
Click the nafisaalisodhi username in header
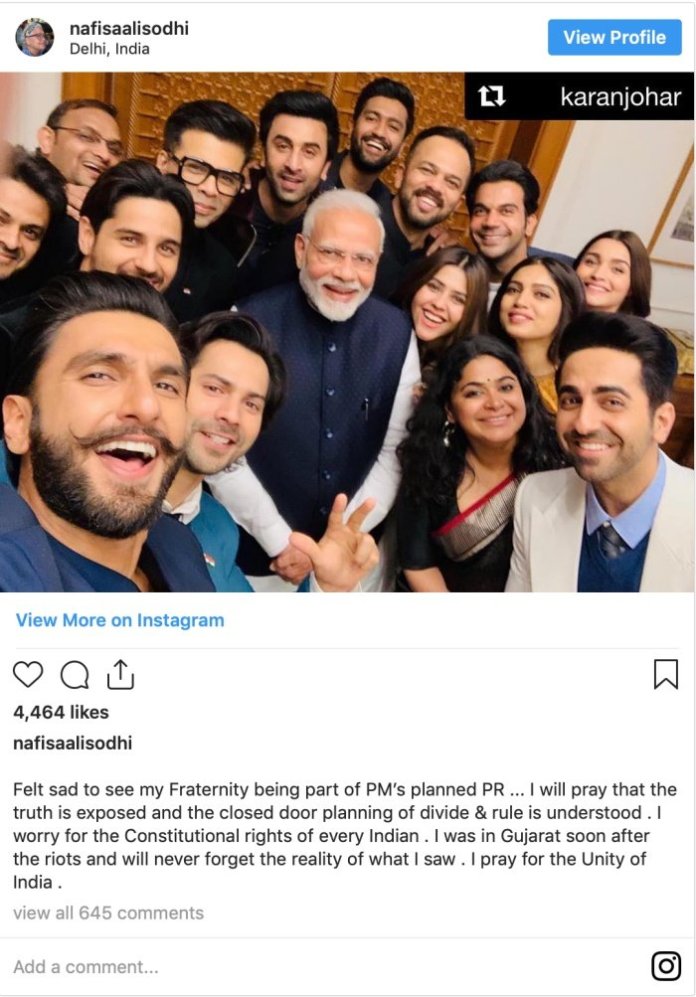pos(129,29)
